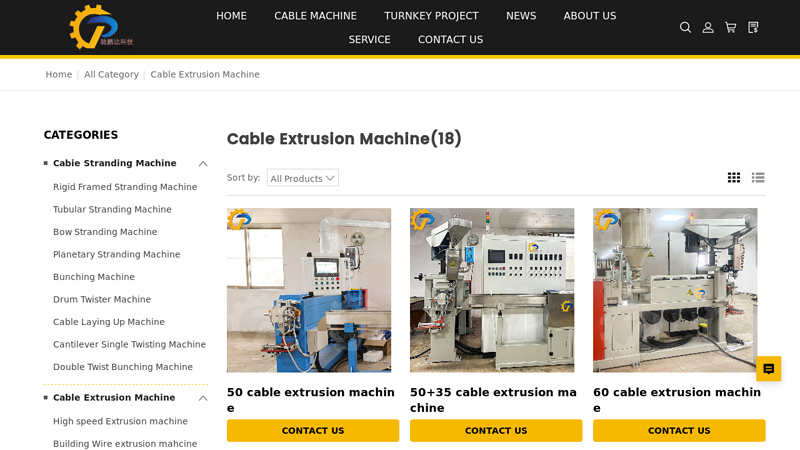This screenshot has height=450, width=800.
Task: Select Building Wire extrusion mahcine
Action: (x=125, y=443)
